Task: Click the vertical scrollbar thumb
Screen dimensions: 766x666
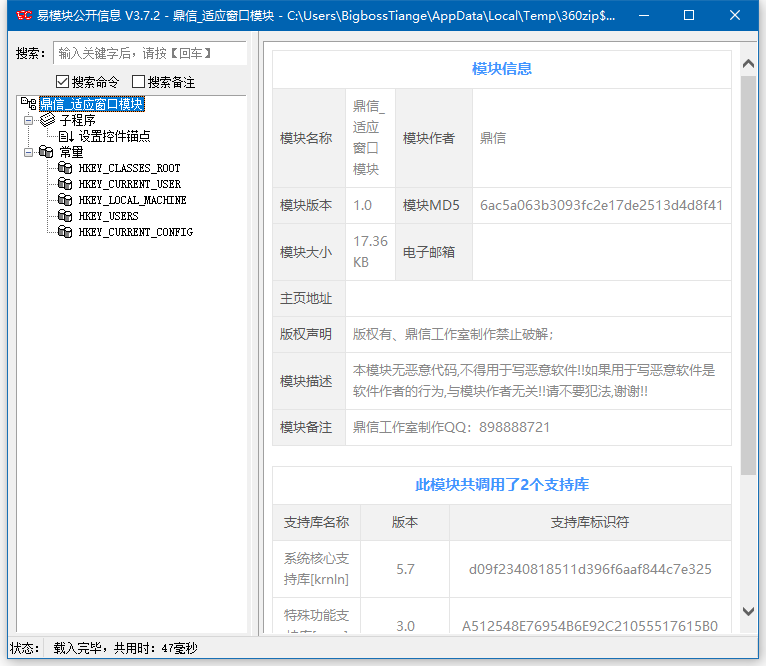Action: coord(748,275)
